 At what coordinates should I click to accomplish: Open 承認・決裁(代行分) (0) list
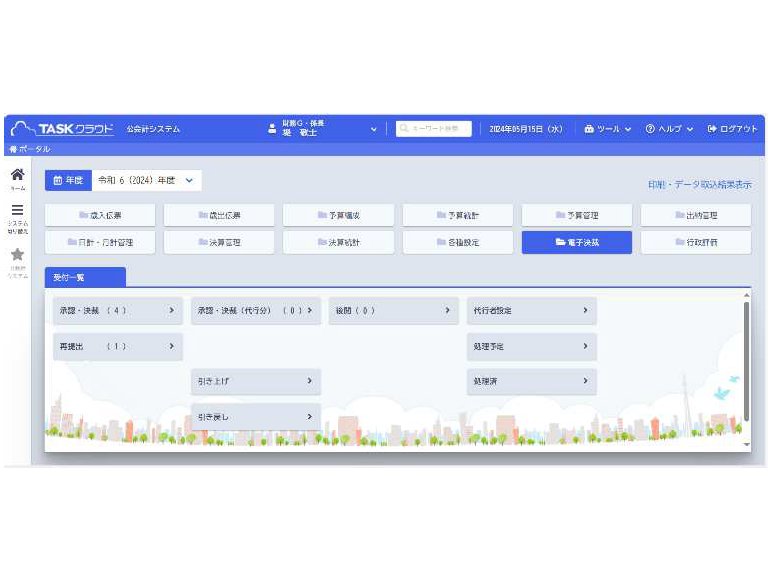tap(256, 311)
